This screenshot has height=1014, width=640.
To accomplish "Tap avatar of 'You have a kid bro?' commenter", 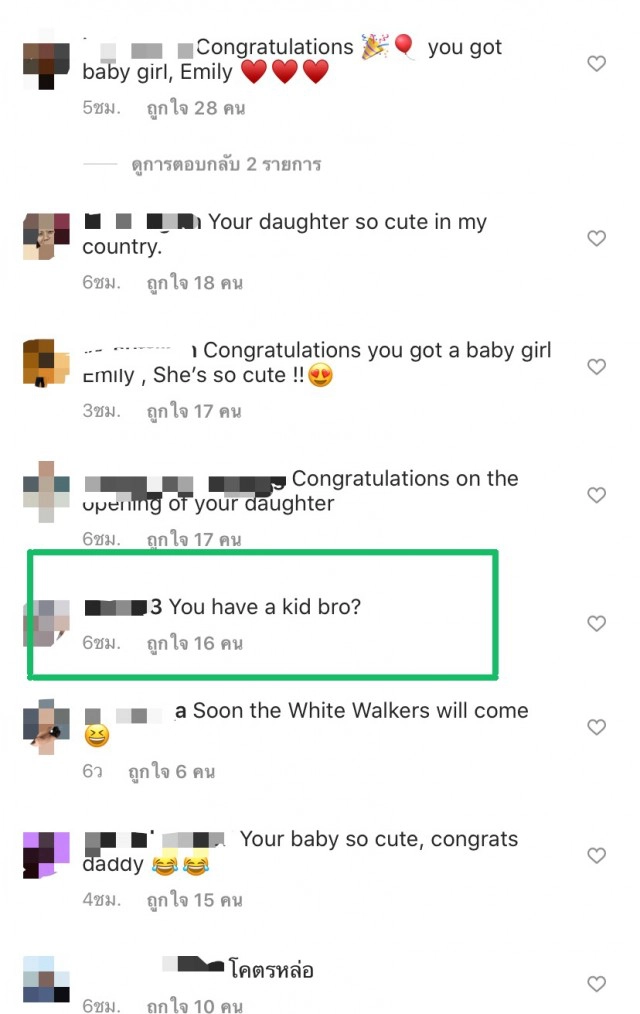I will point(46,623).
